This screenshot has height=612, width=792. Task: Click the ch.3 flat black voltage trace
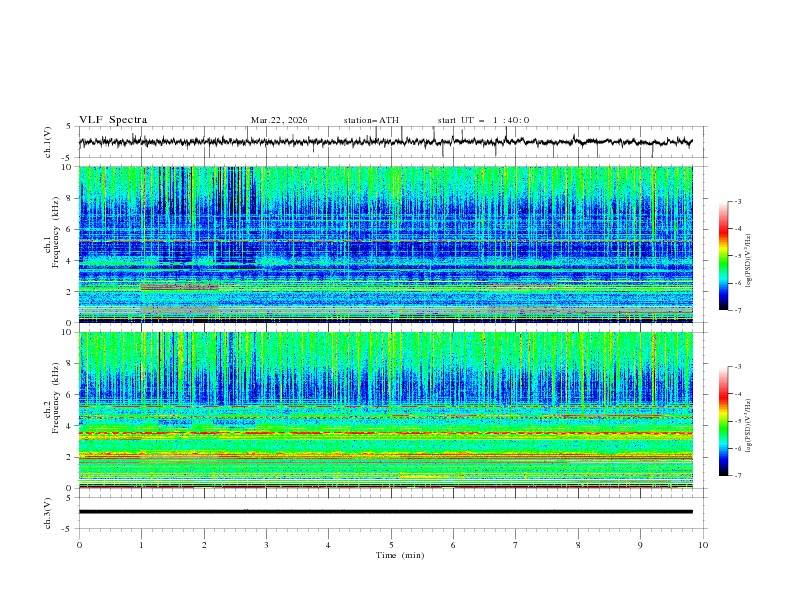386,512
